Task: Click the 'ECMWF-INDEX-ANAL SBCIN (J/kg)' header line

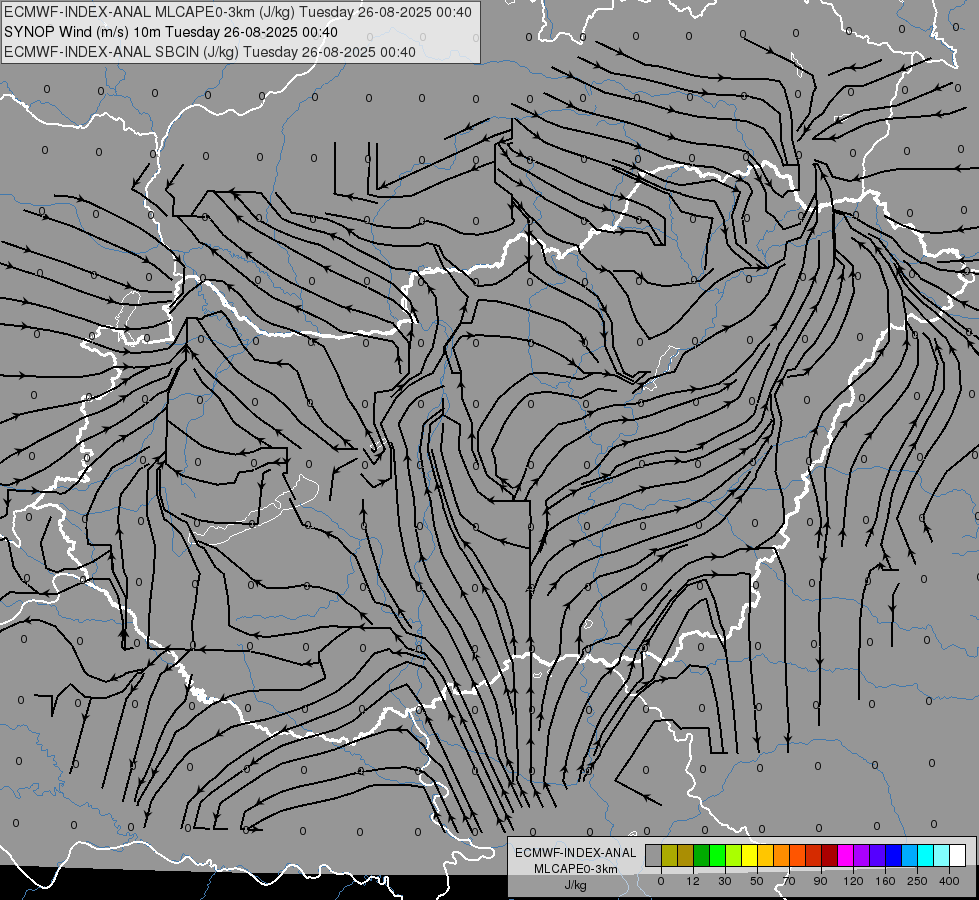Action: coord(210,52)
